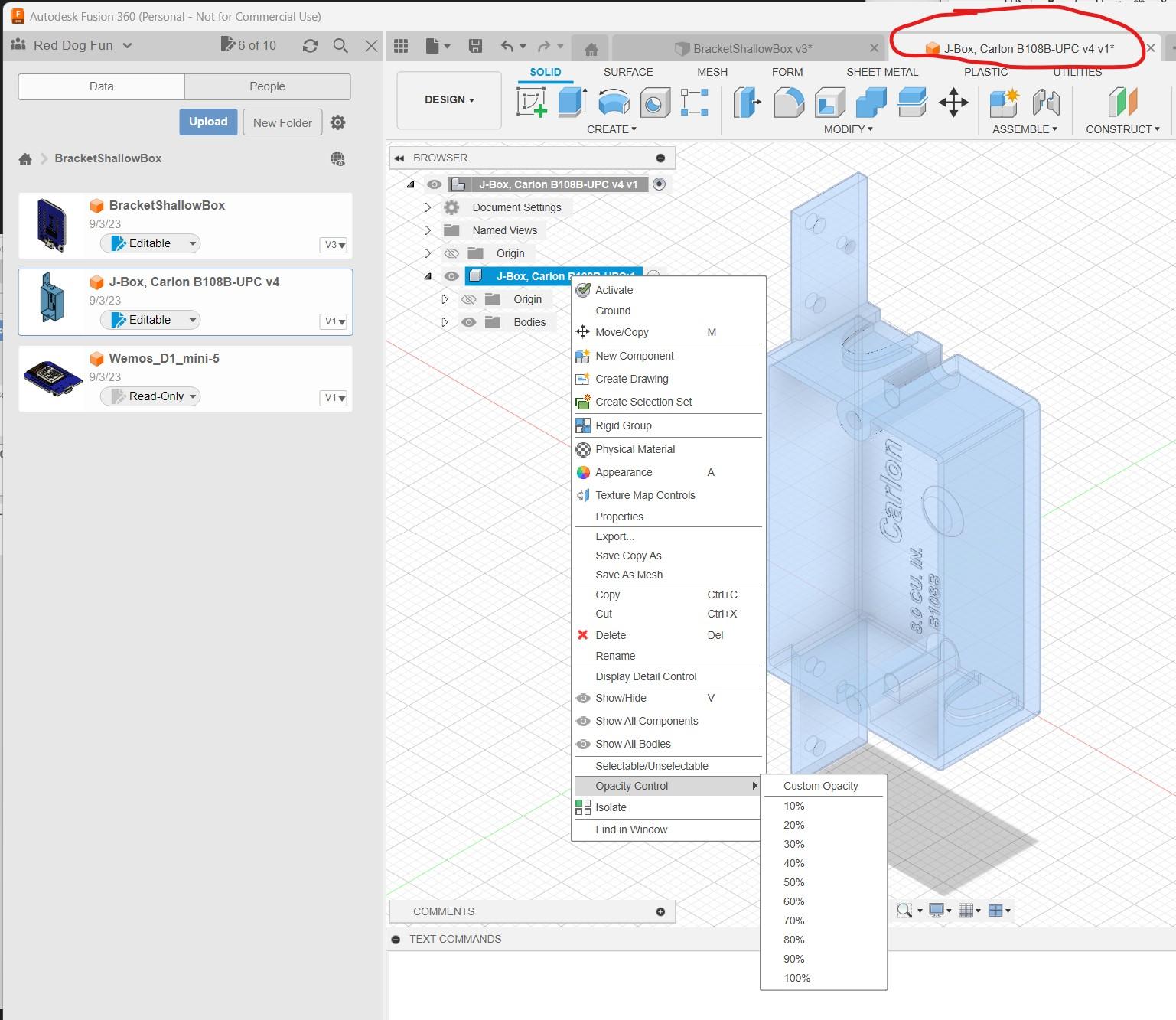1176x1020 pixels.
Task: Select the Press Pull tool icon
Action: 748,102
